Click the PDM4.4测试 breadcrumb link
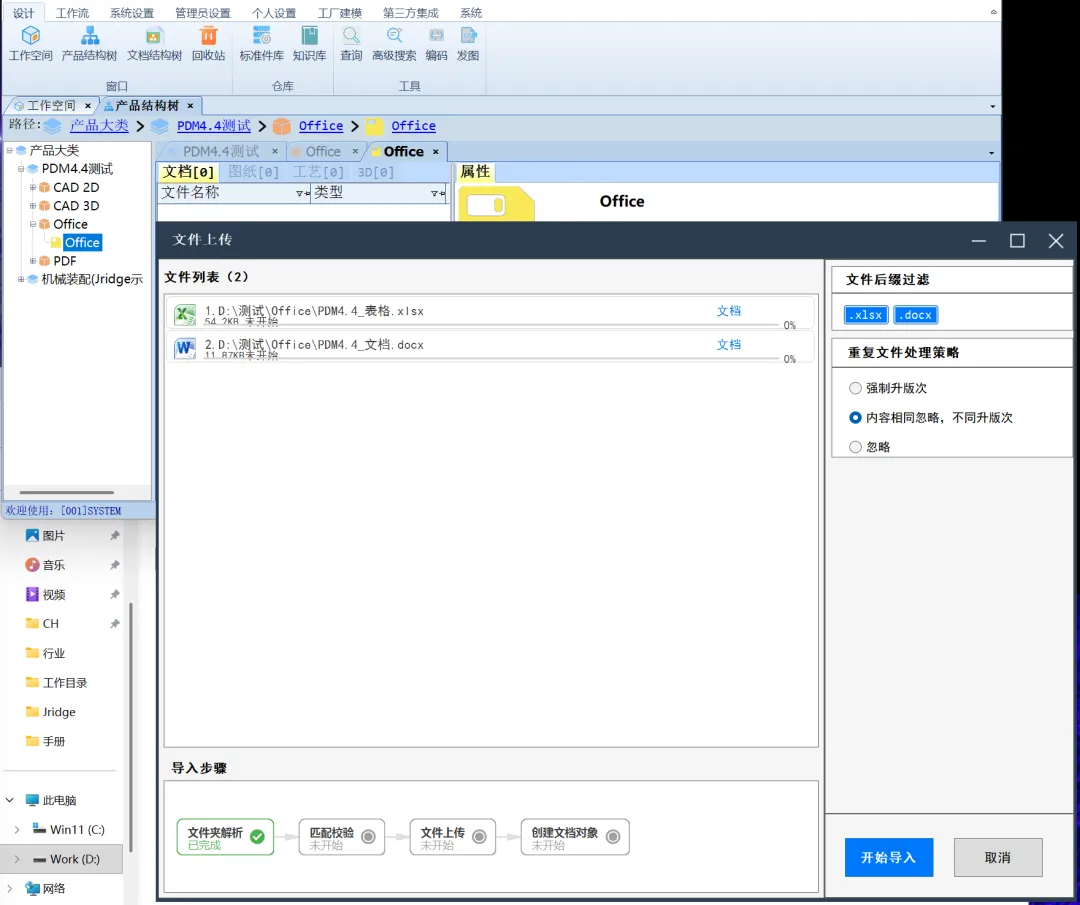The height and width of the screenshot is (905, 1080). tap(214, 126)
